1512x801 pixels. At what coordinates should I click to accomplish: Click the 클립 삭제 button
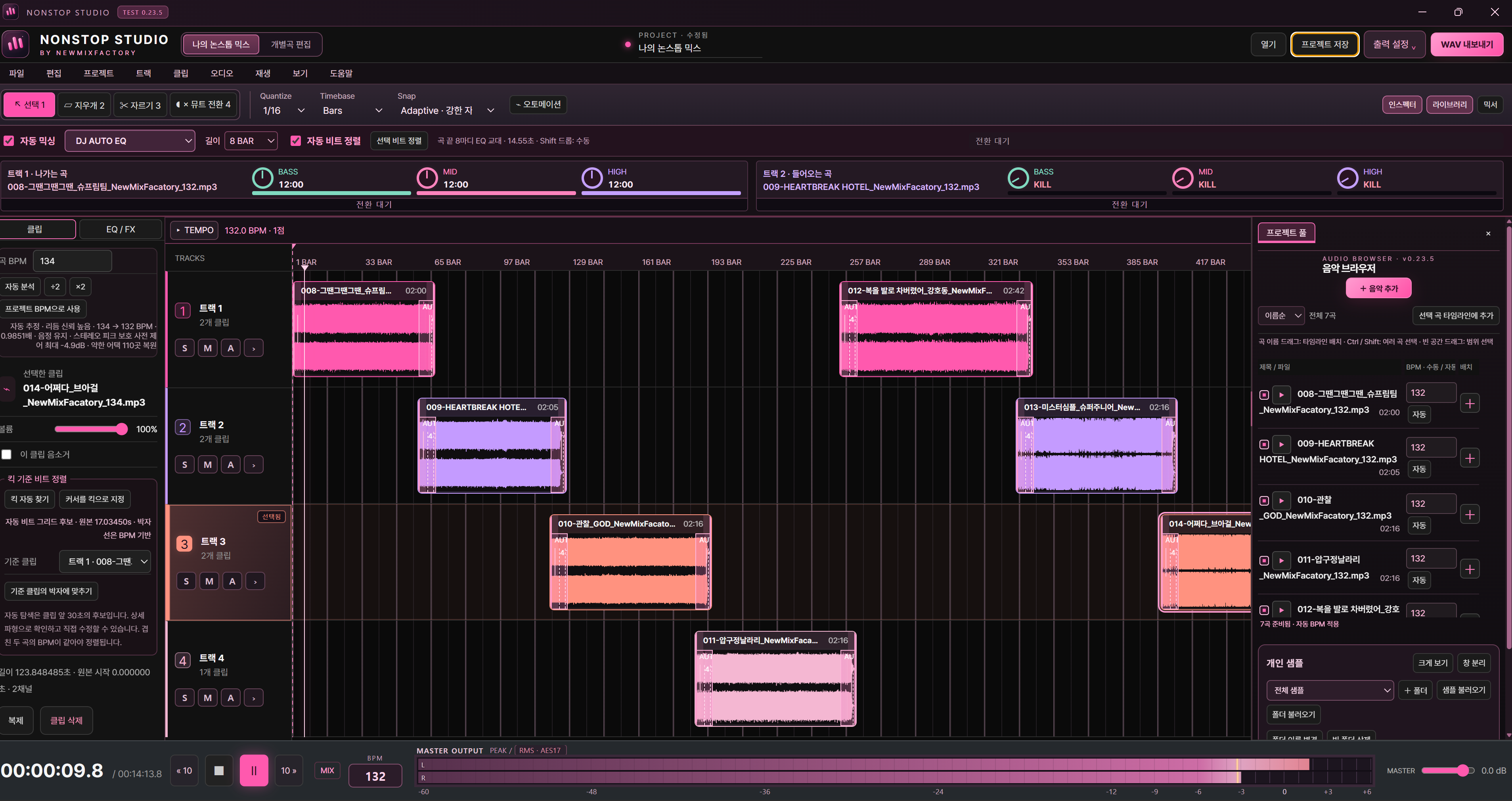coord(66,721)
